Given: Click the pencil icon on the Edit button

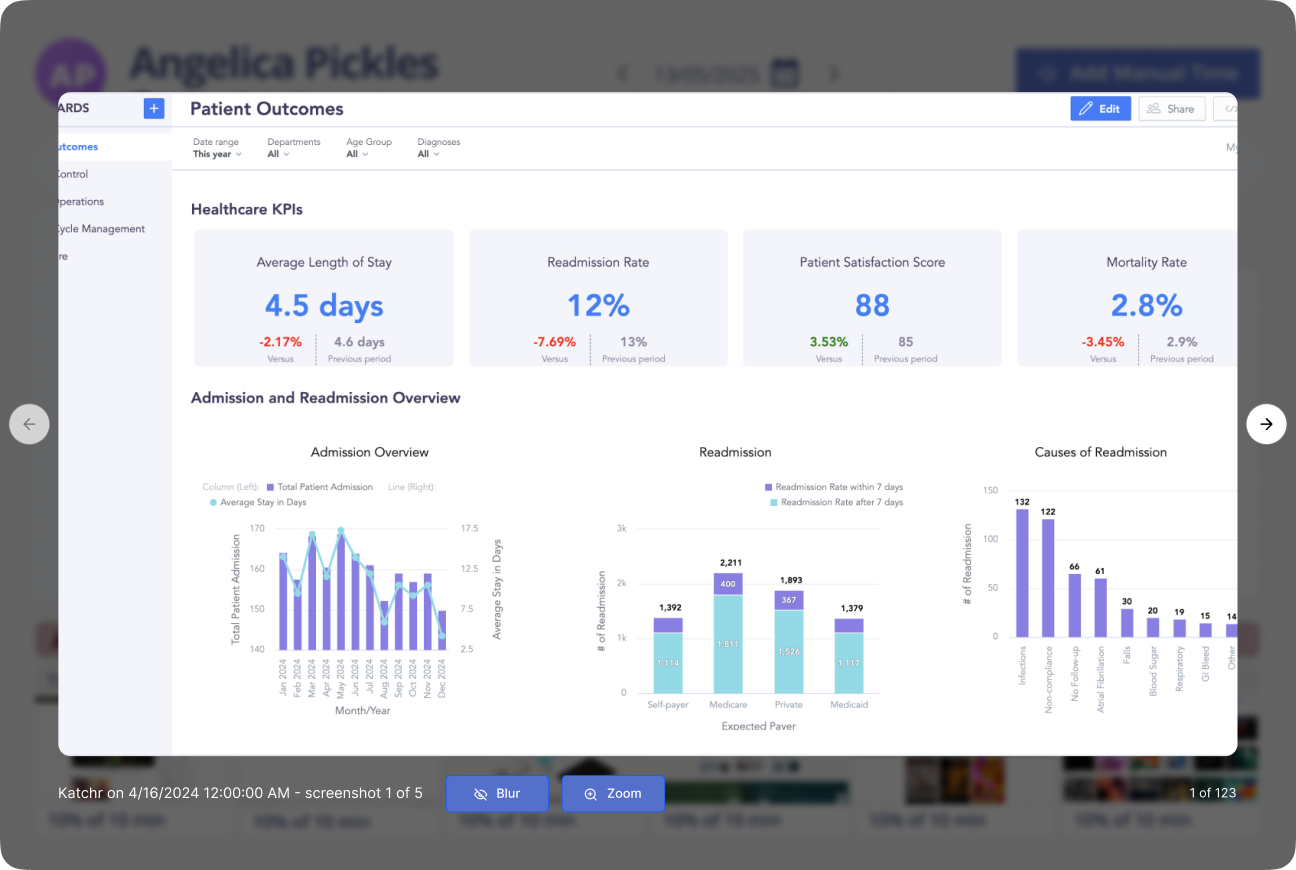Looking at the screenshot, I should tap(1086, 108).
